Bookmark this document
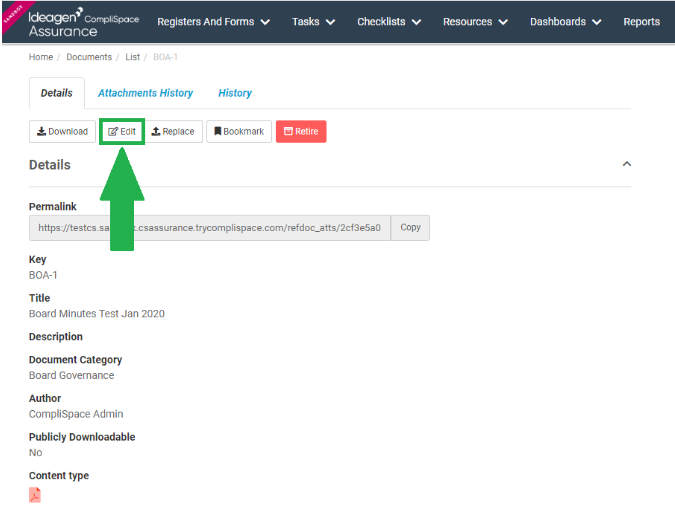 click(239, 131)
